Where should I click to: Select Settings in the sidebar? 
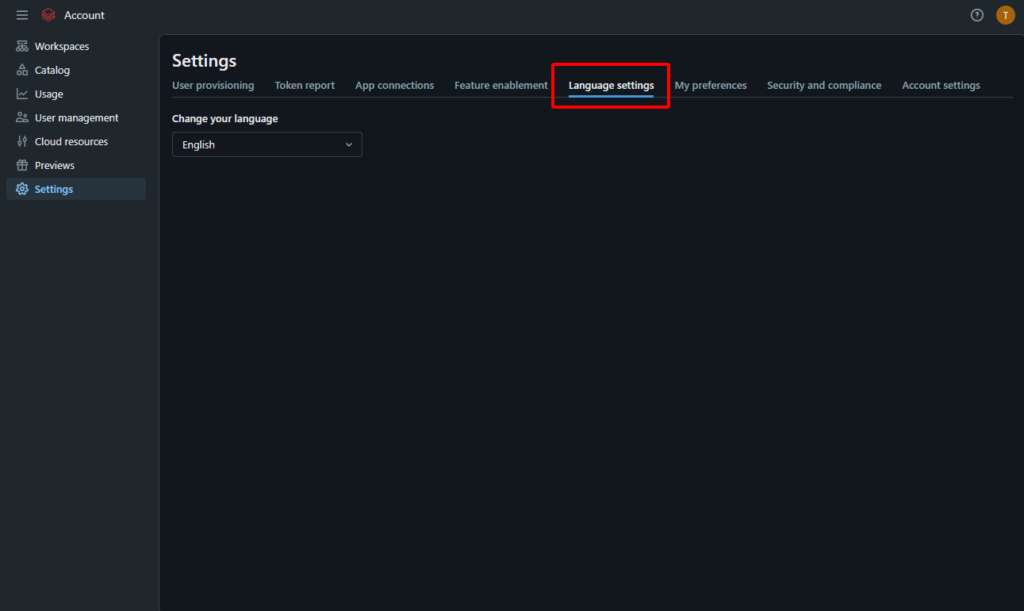(76, 189)
